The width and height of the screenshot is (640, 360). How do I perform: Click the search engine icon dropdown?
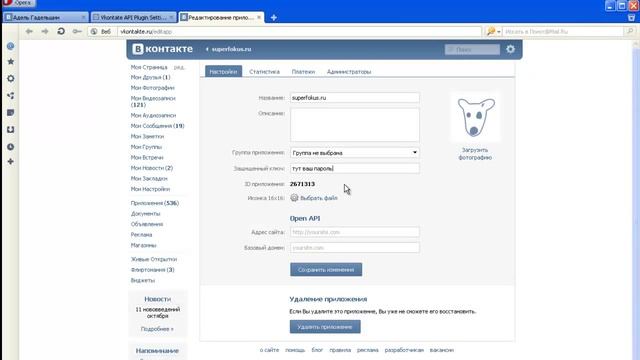click(x=493, y=31)
